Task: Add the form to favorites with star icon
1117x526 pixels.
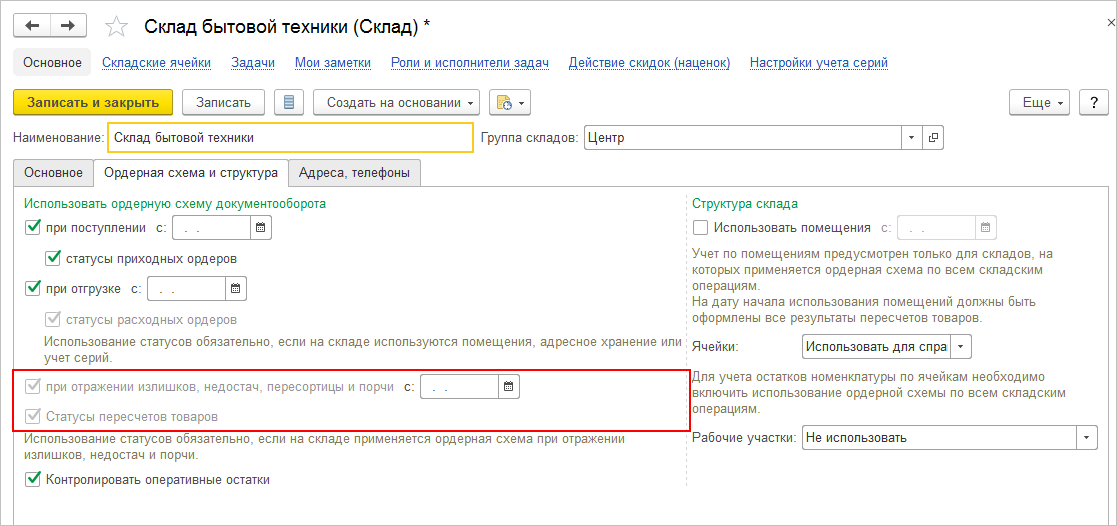Action: tap(117, 26)
